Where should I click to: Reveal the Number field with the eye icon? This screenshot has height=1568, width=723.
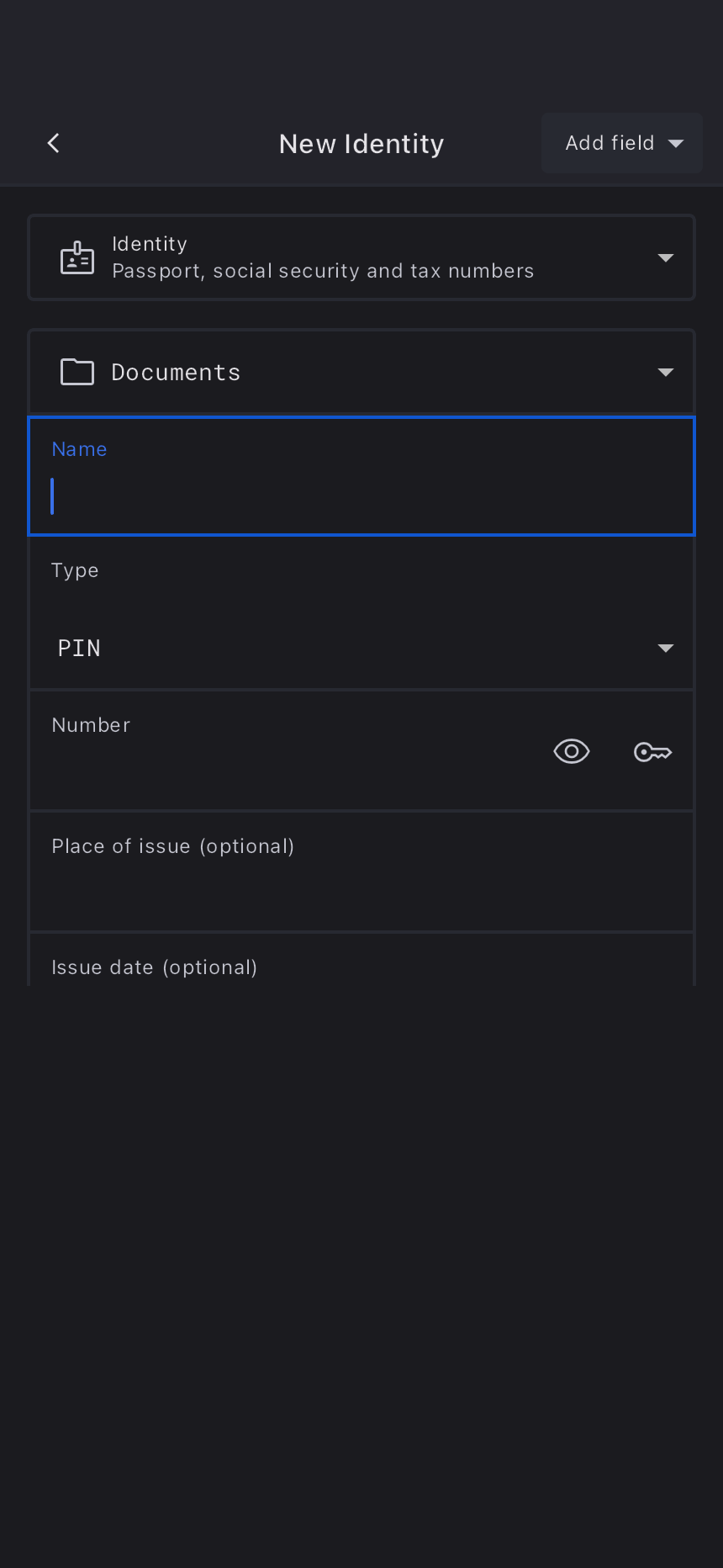572,751
